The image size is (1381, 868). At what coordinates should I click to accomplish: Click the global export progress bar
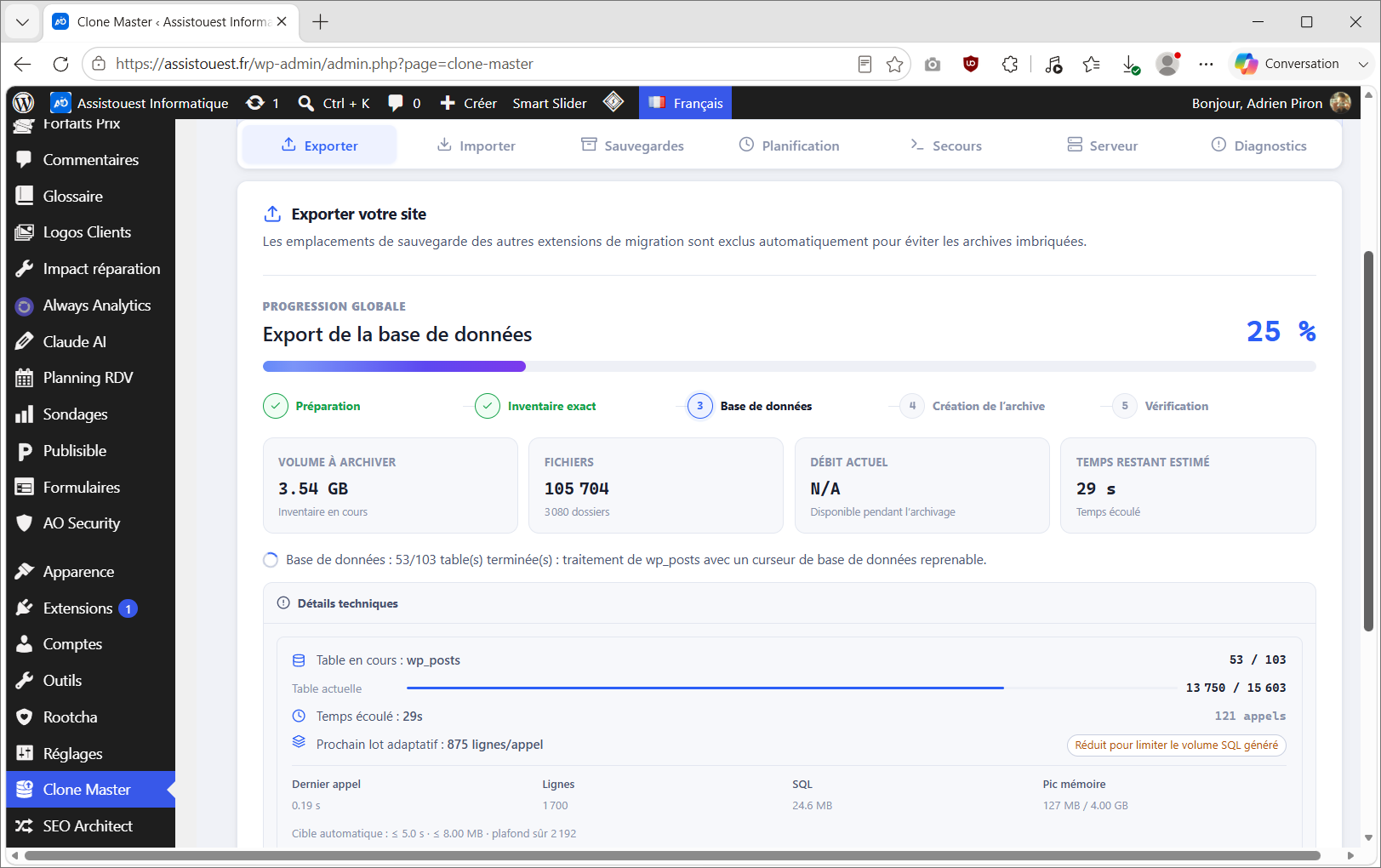pyautogui.click(x=789, y=367)
